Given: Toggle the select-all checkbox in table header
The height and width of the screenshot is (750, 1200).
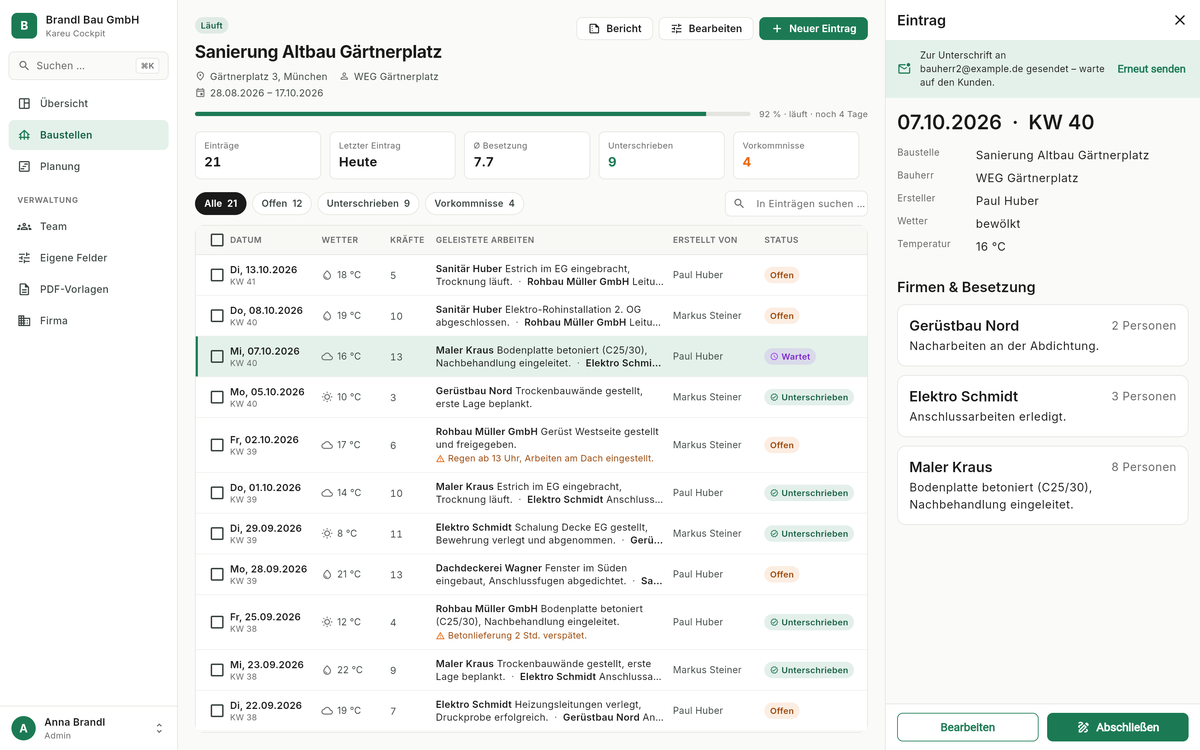Looking at the screenshot, I should tap(217, 240).
